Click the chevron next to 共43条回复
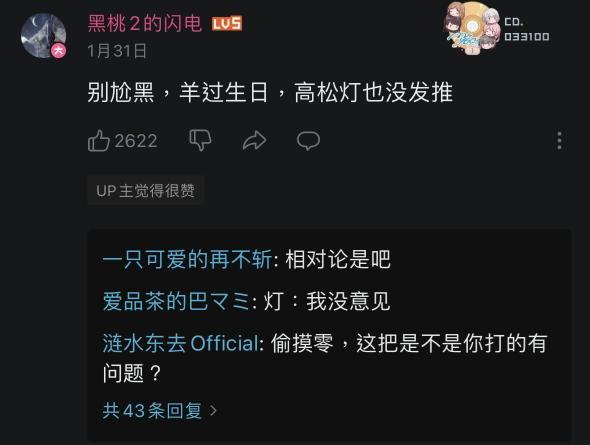The width and height of the screenshot is (590, 445). click(x=213, y=410)
